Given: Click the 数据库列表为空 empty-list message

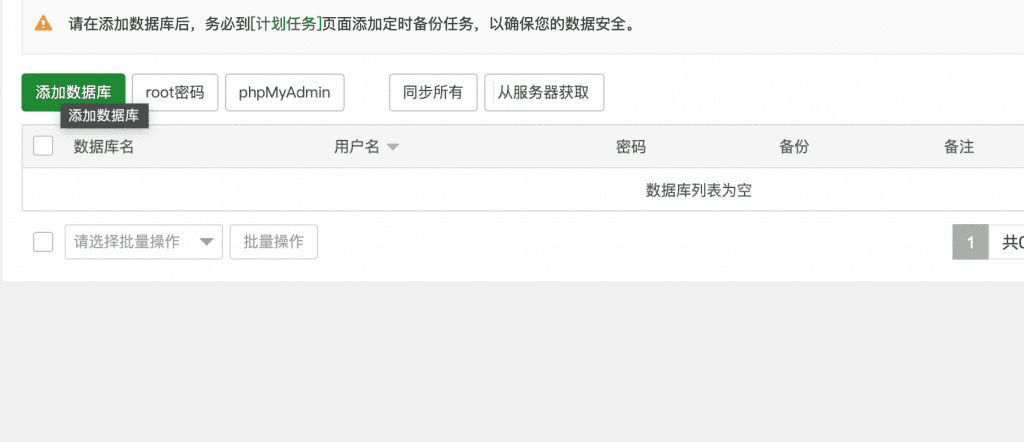Looking at the screenshot, I should pos(699,190).
